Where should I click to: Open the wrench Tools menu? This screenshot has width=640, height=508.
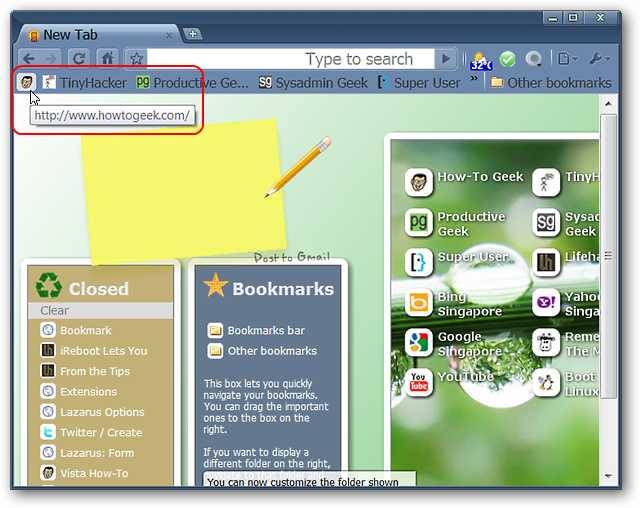(x=599, y=59)
